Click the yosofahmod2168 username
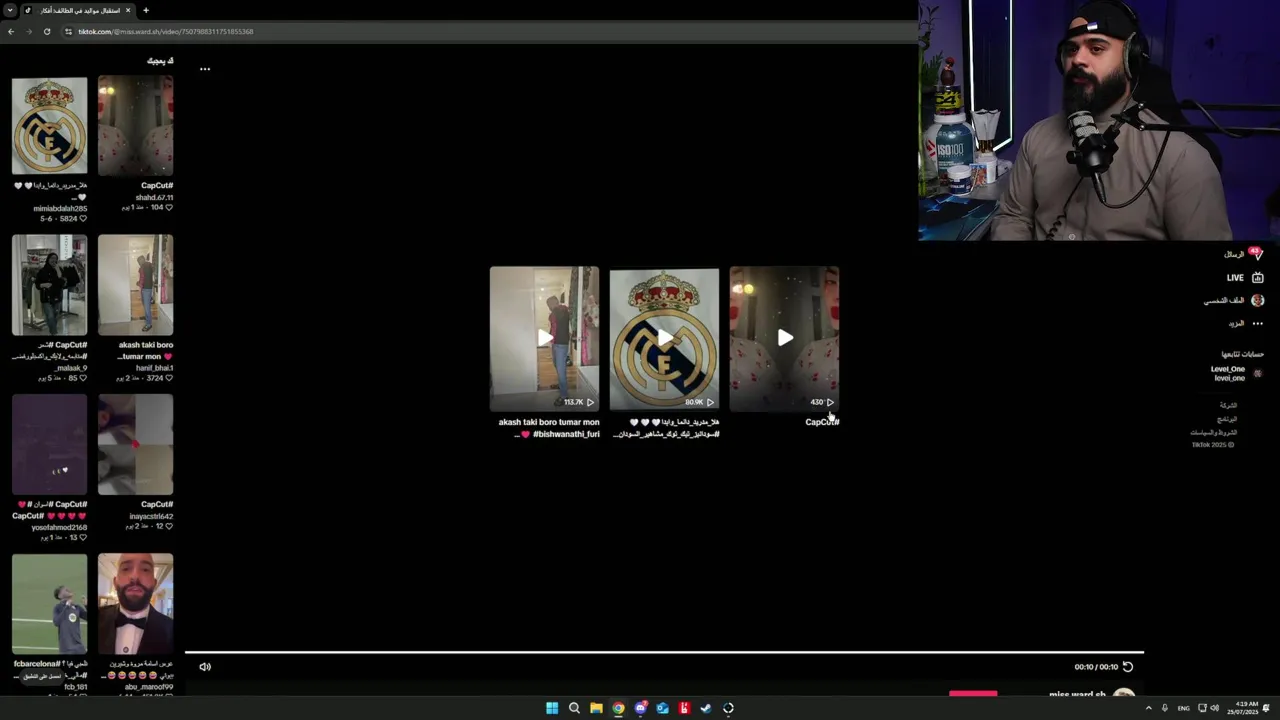The width and height of the screenshot is (1280, 720). (x=59, y=527)
